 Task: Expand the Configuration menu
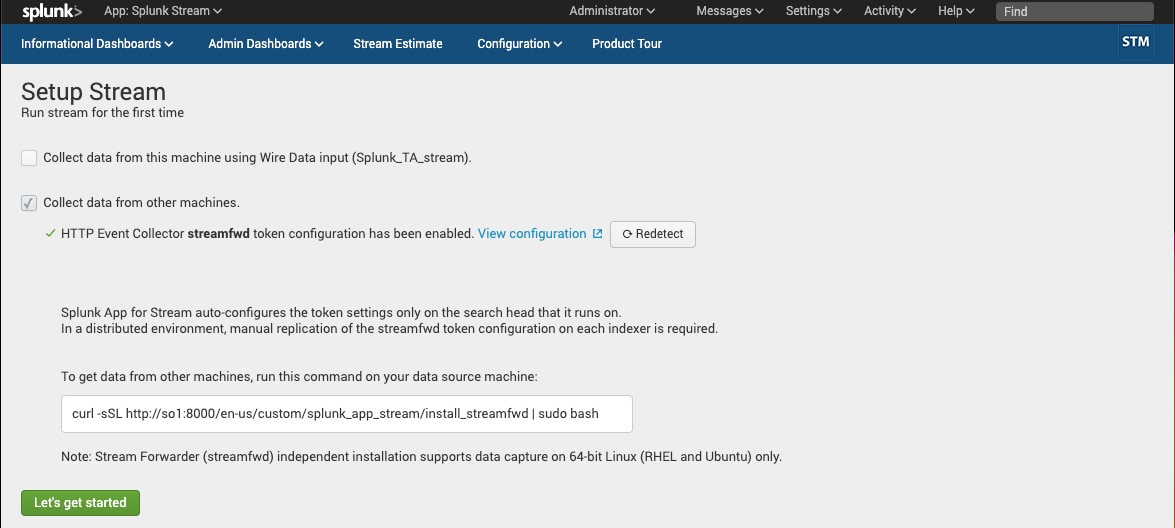[520, 43]
